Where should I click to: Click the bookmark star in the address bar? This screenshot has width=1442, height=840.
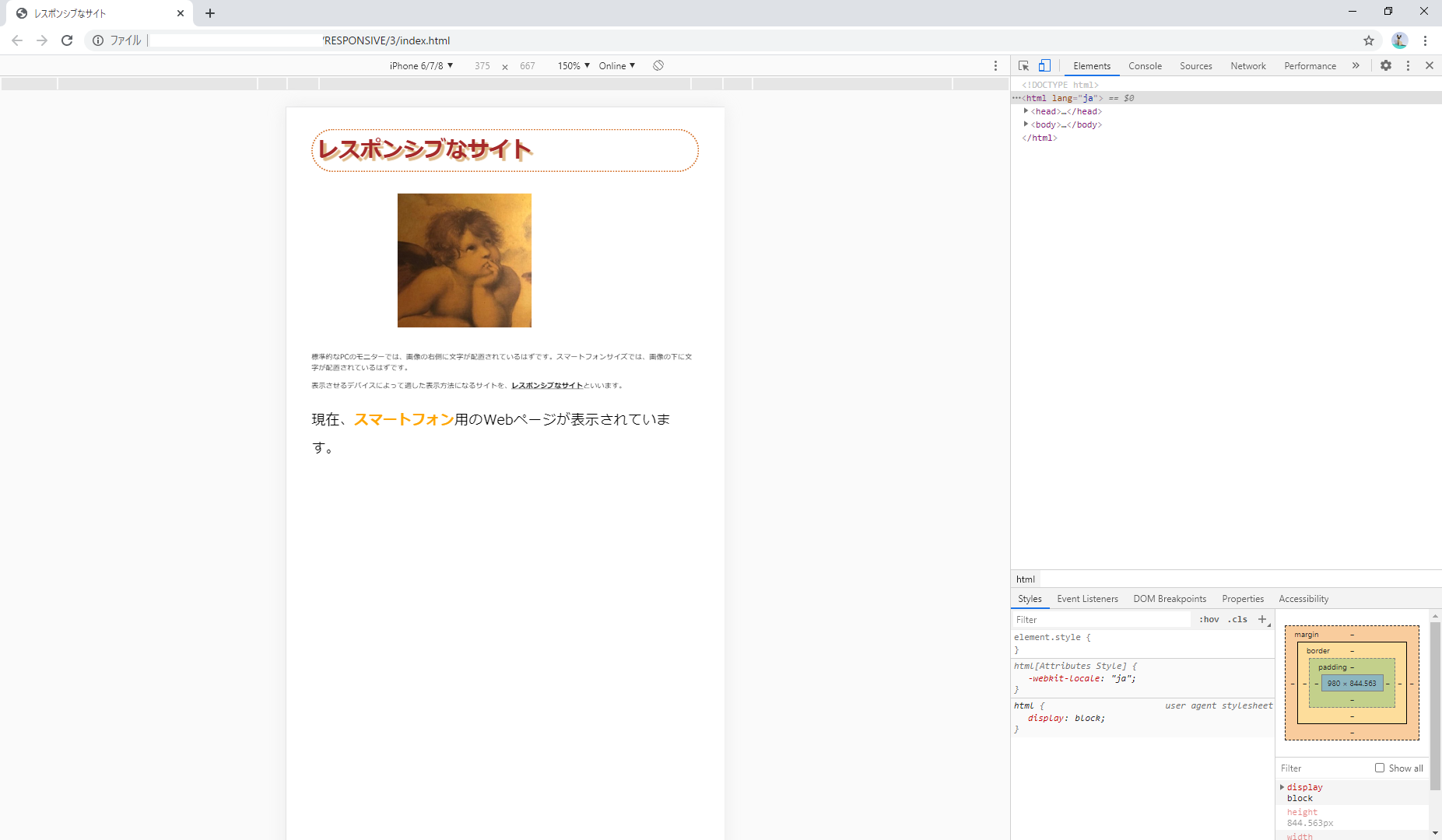click(1370, 40)
